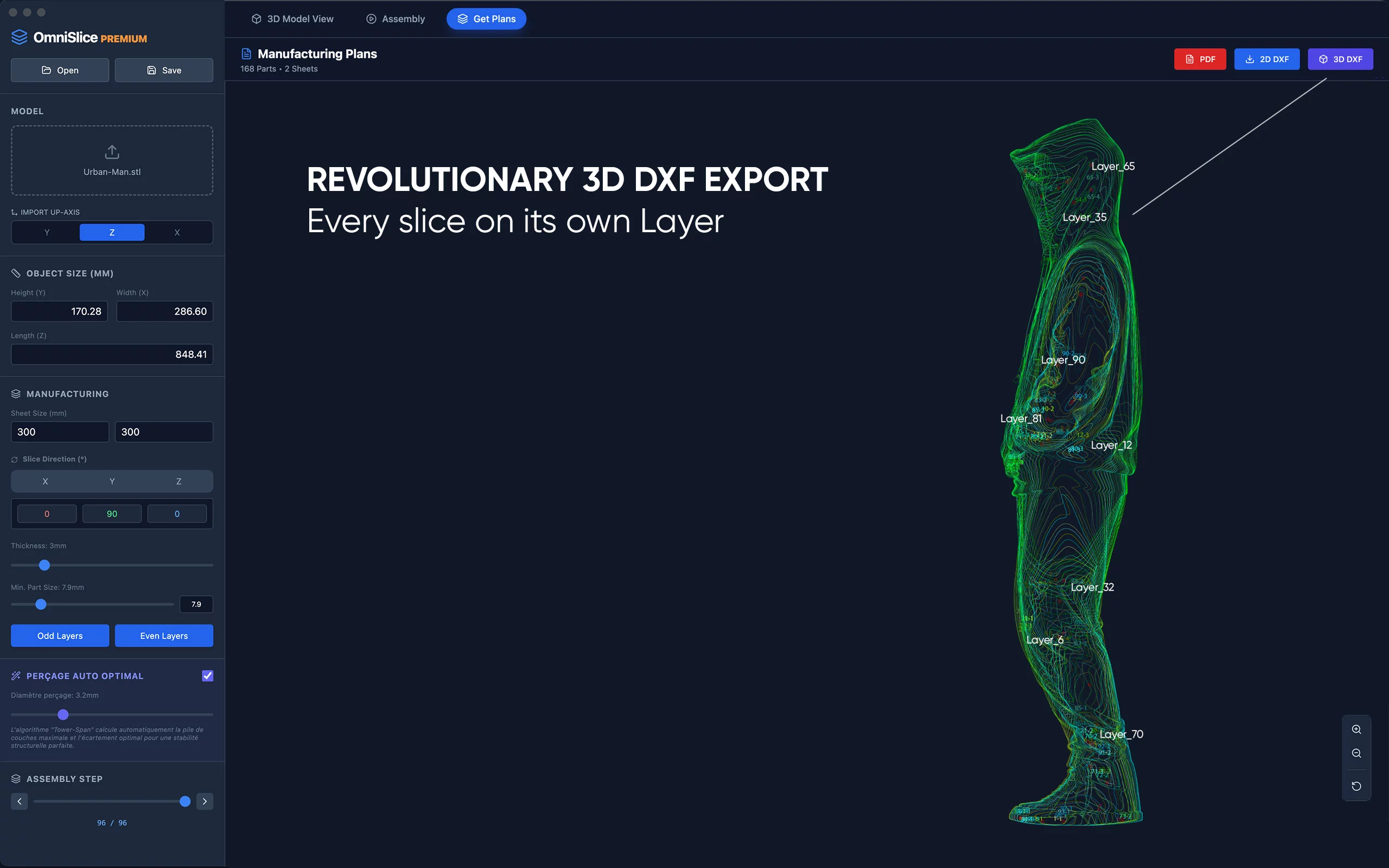This screenshot has height=868, width=1389.
Task: Download the 2D DXF file
Action: pyautogui.click(x=1267, y=59)
